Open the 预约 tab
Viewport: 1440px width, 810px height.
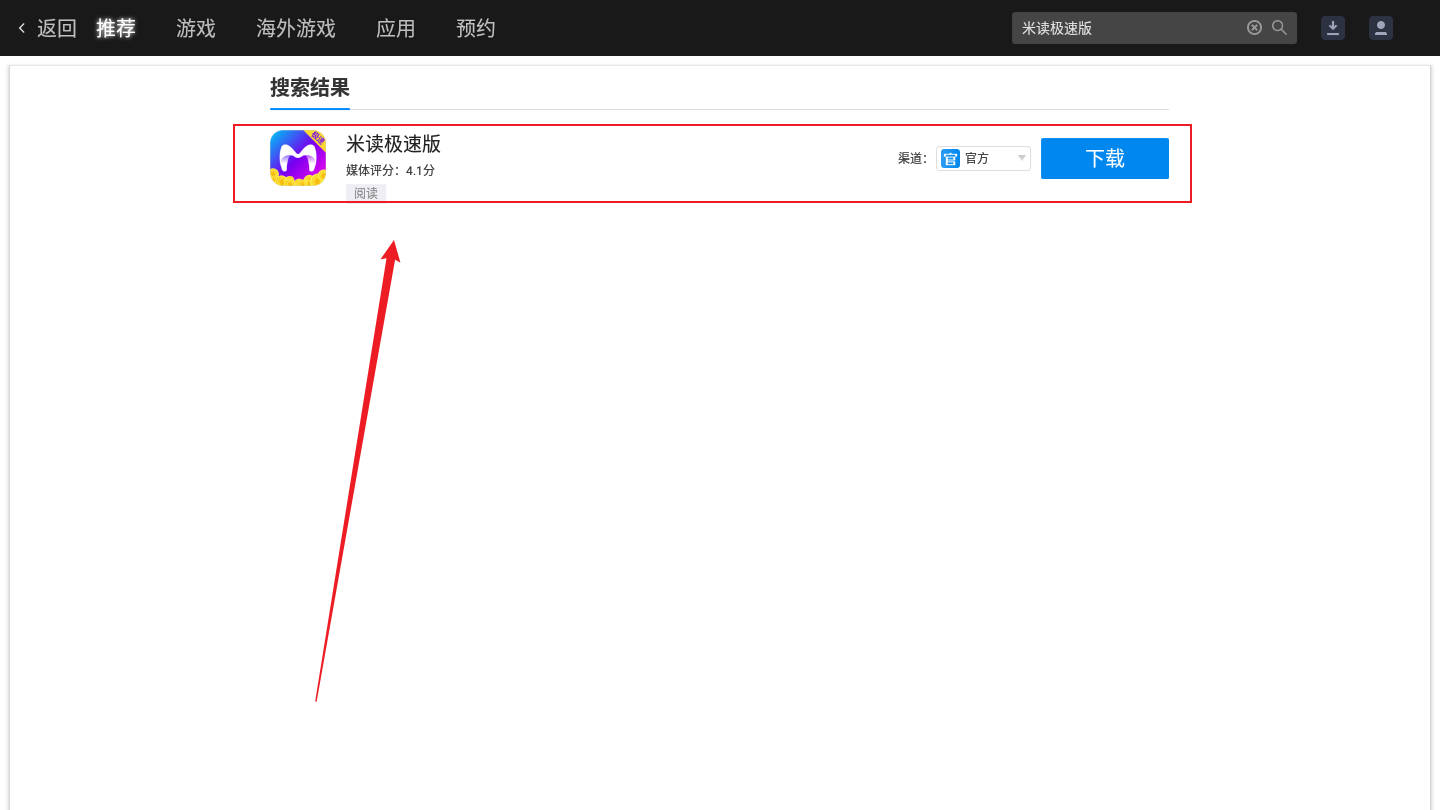point(476,28)
